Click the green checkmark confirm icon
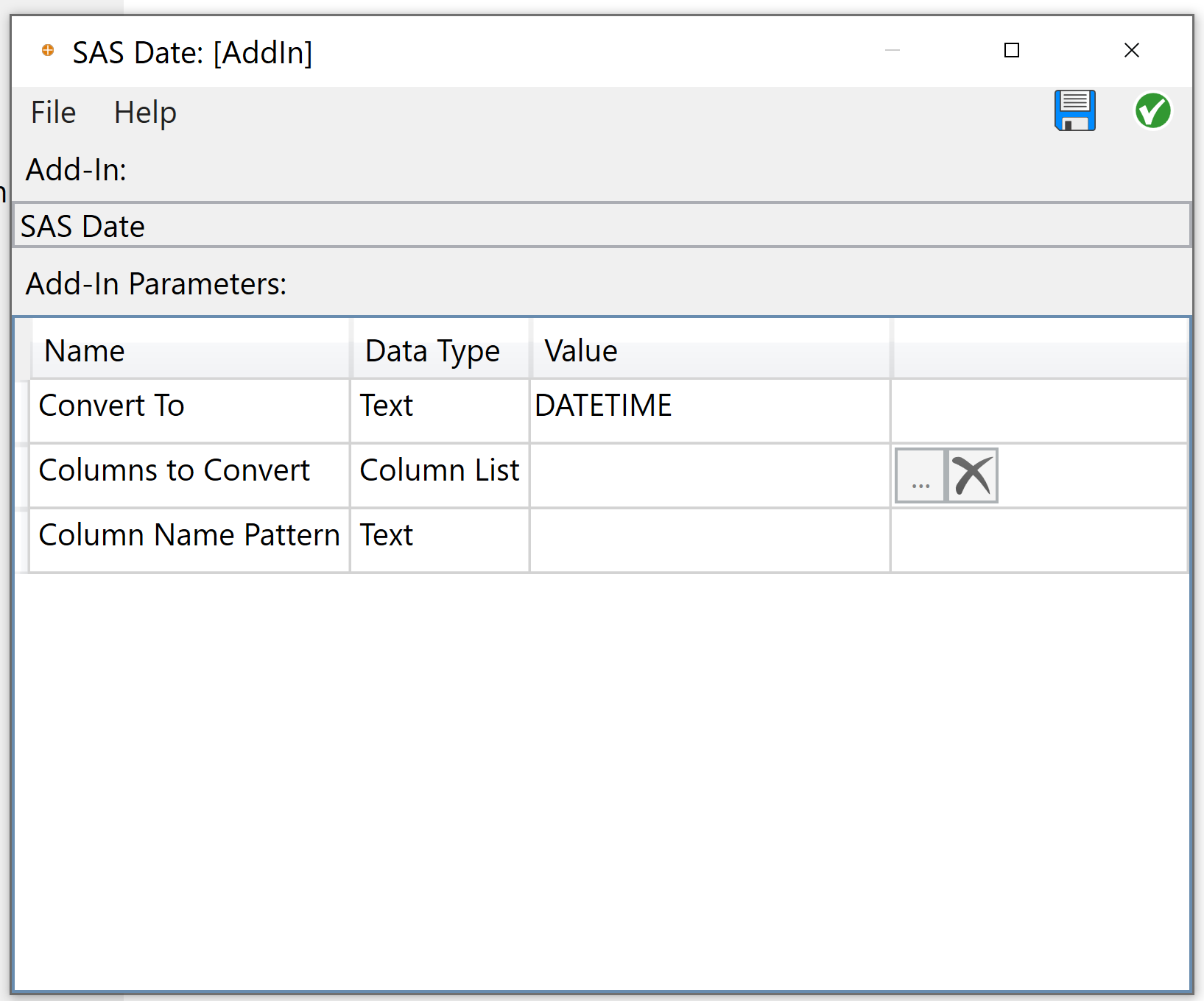 tap(1152, 110)
